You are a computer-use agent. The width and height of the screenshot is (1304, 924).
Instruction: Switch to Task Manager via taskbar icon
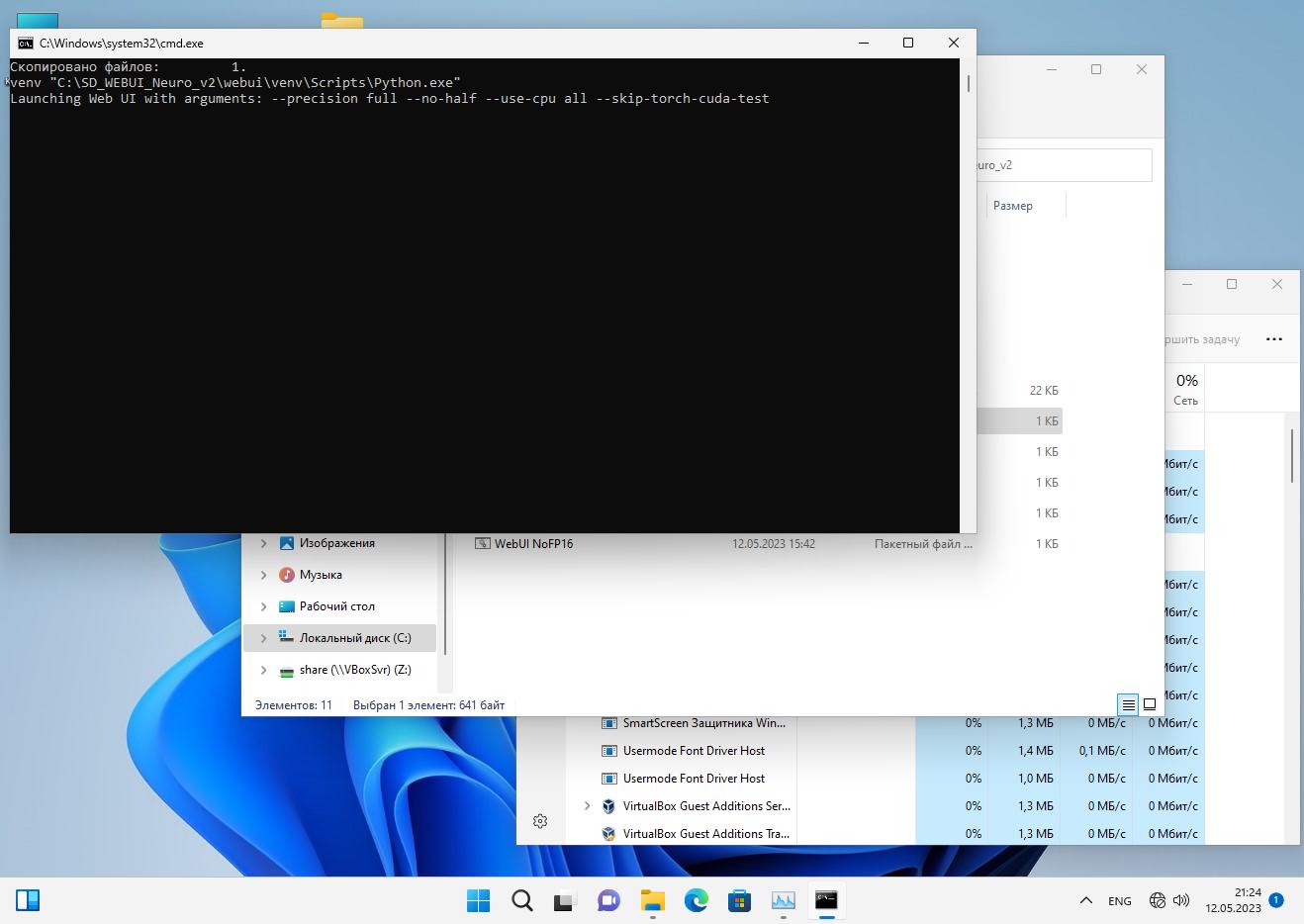coord(783,900)
